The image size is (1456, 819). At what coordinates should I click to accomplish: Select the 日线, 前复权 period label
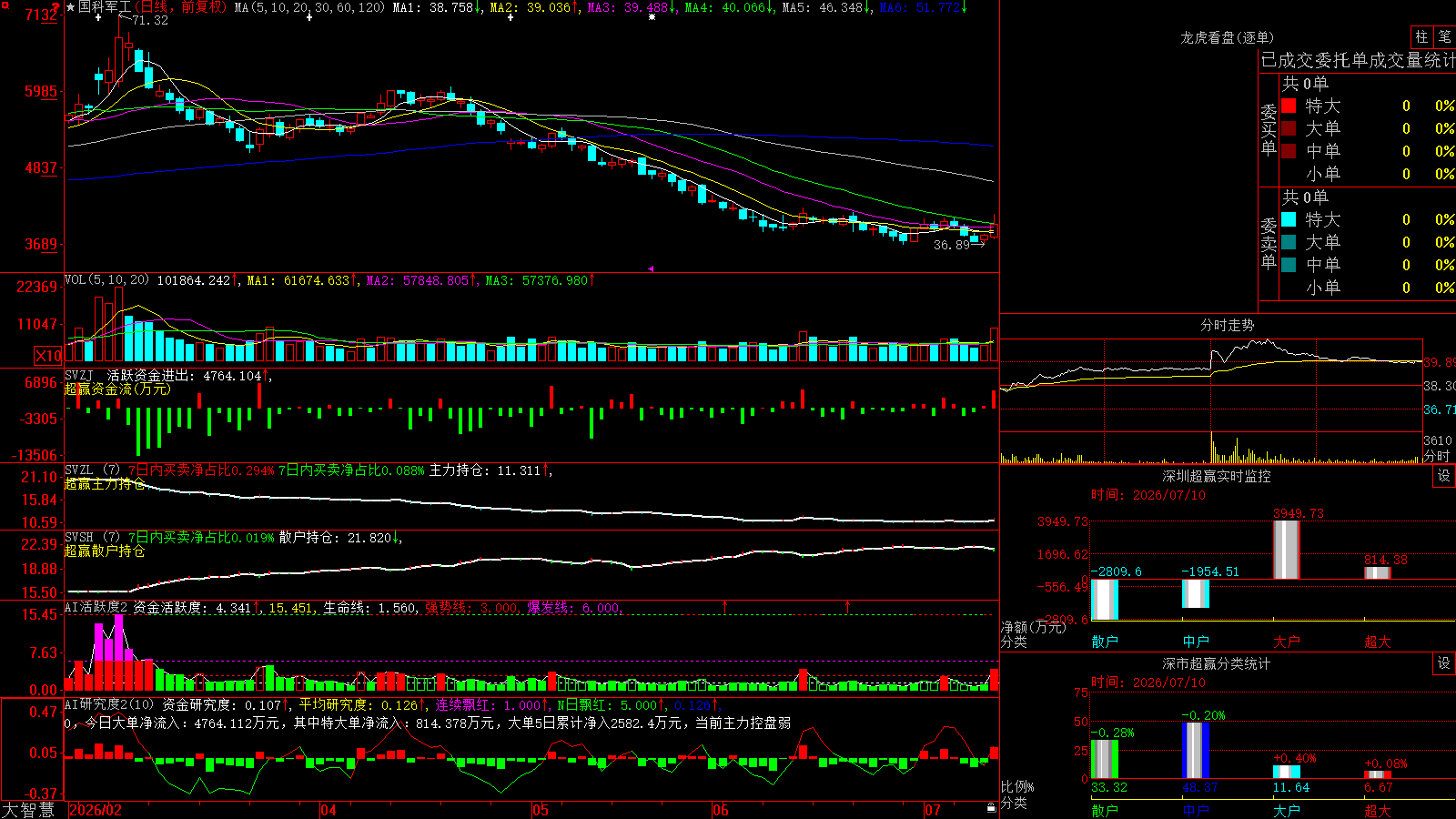180,7
